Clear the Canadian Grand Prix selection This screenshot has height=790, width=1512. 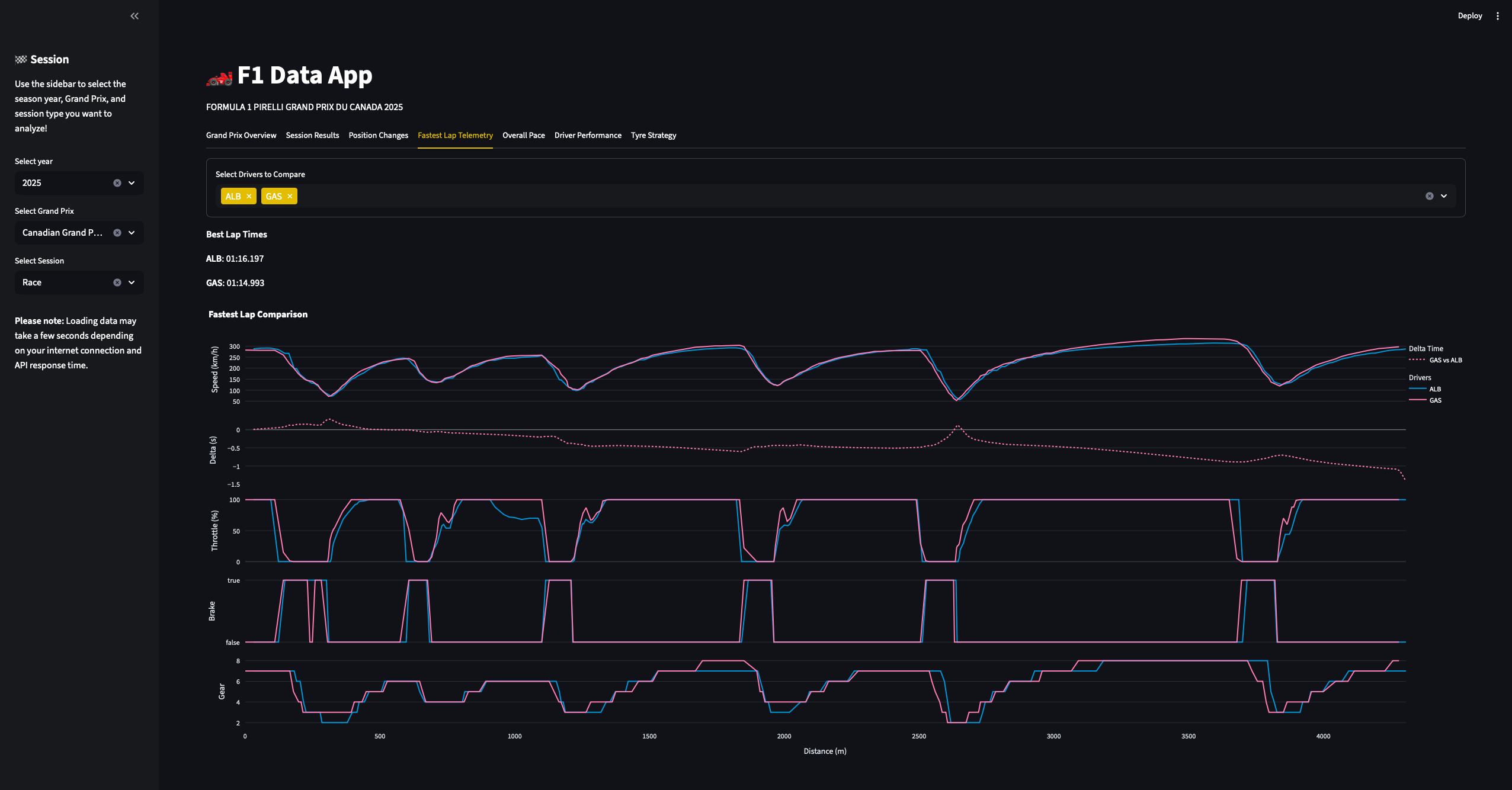(117, 233)
